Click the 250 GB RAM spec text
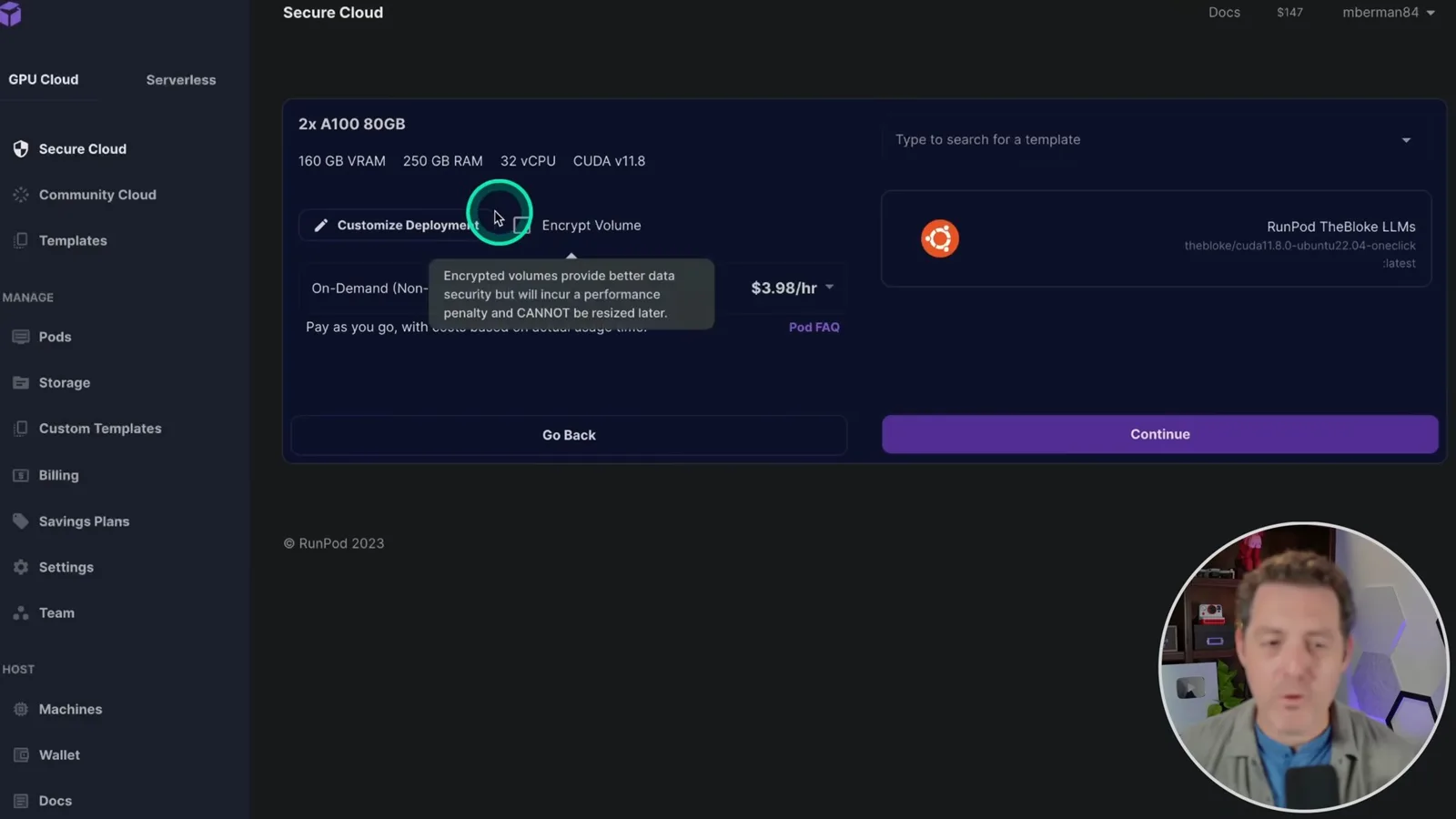Viewport: 1456px width, 819px height. 443,161
